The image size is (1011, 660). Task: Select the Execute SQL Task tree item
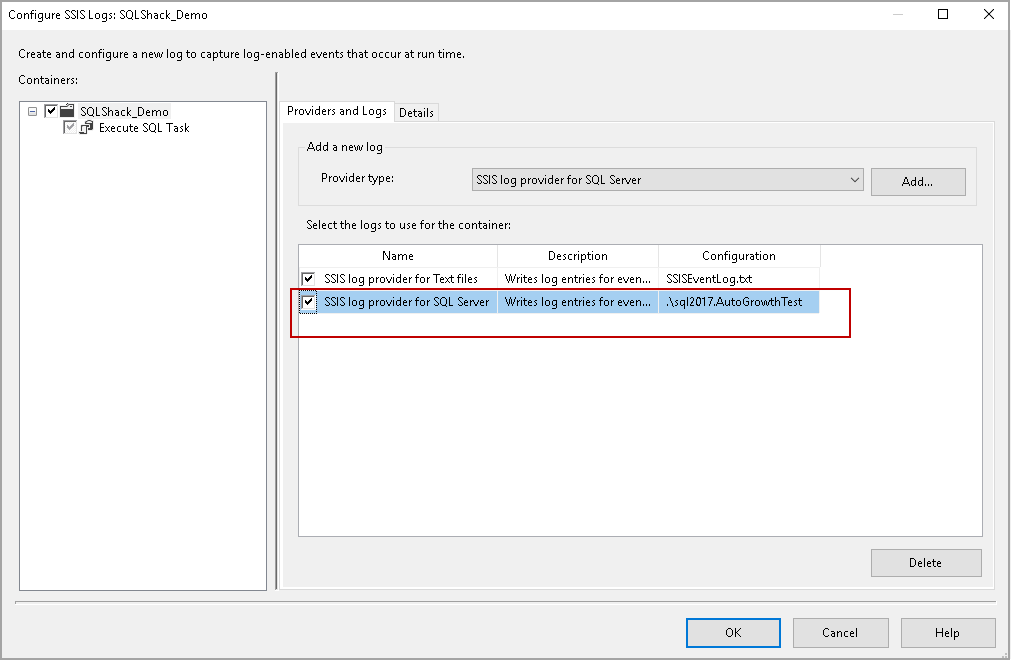144,128
